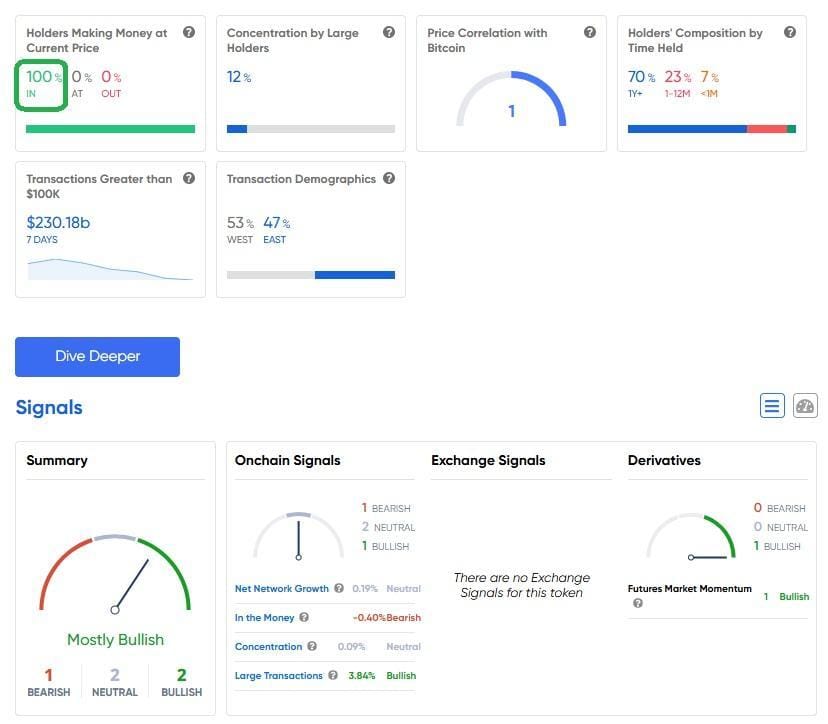Click help icon for Holders' Composition card
This screenshot has height=724, width=828.
790,33
